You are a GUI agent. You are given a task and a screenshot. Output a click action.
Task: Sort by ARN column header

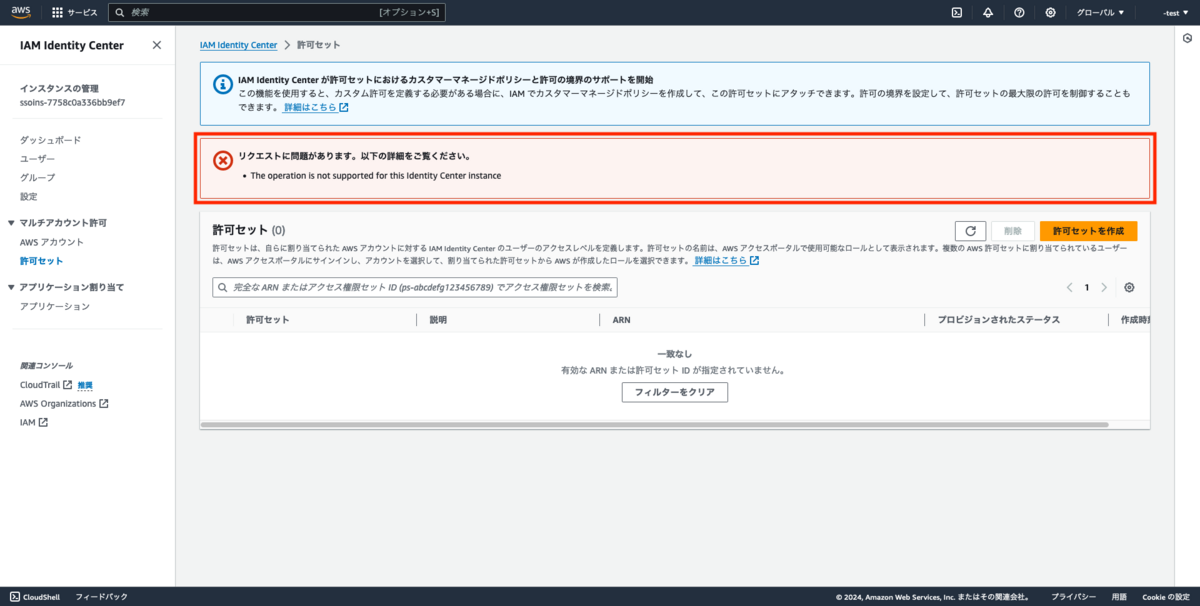click(621, 320)
